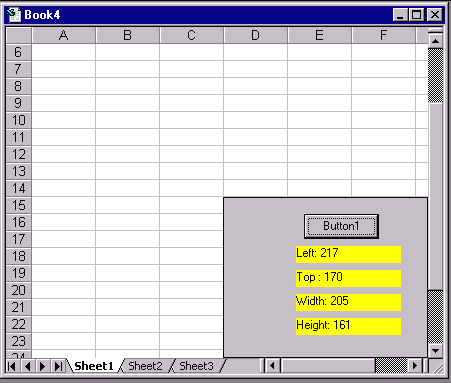
Task: Click next sheet tab arrow
Action: 42,366
